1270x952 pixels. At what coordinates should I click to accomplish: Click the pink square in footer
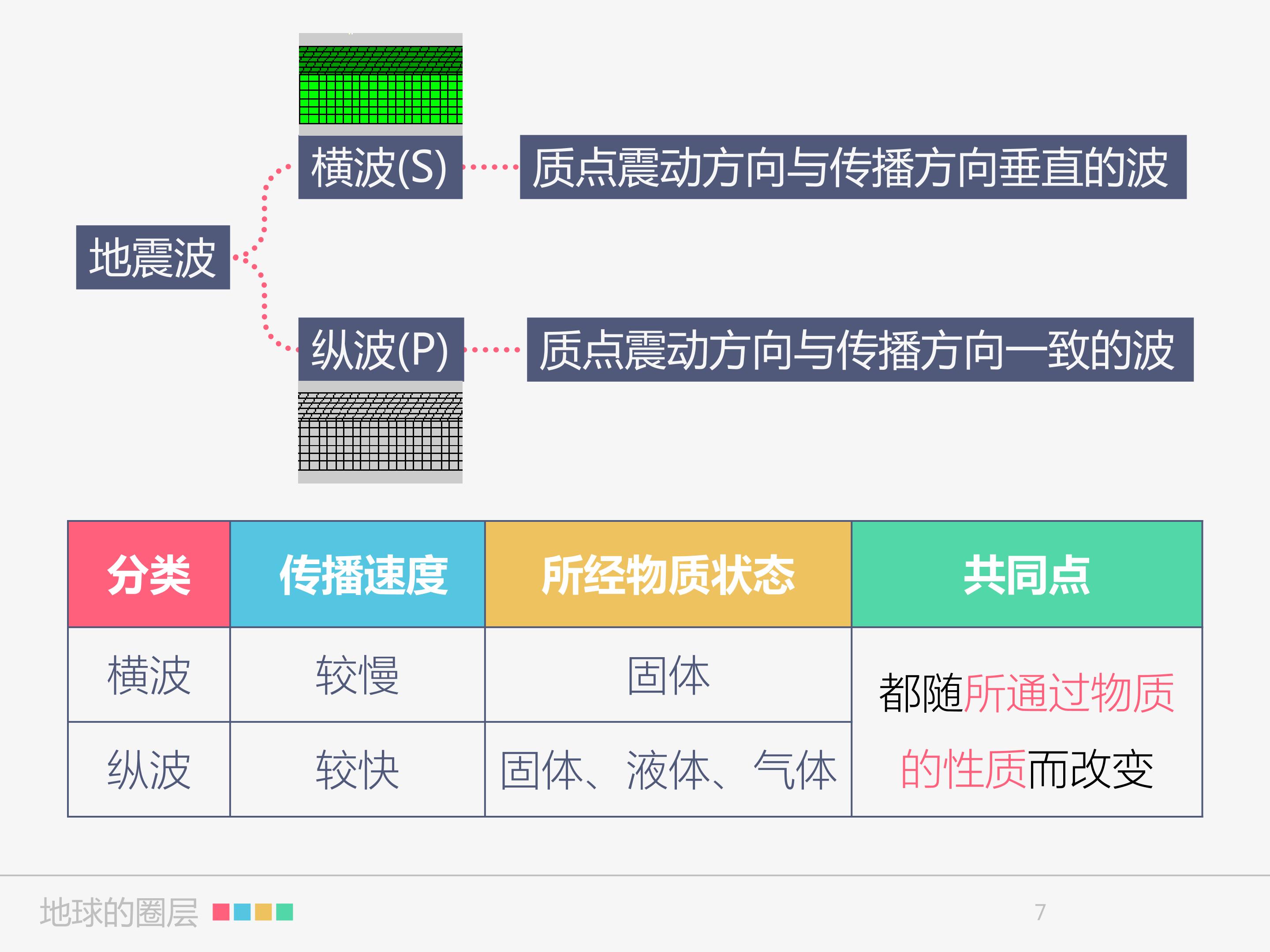[221, 912]
